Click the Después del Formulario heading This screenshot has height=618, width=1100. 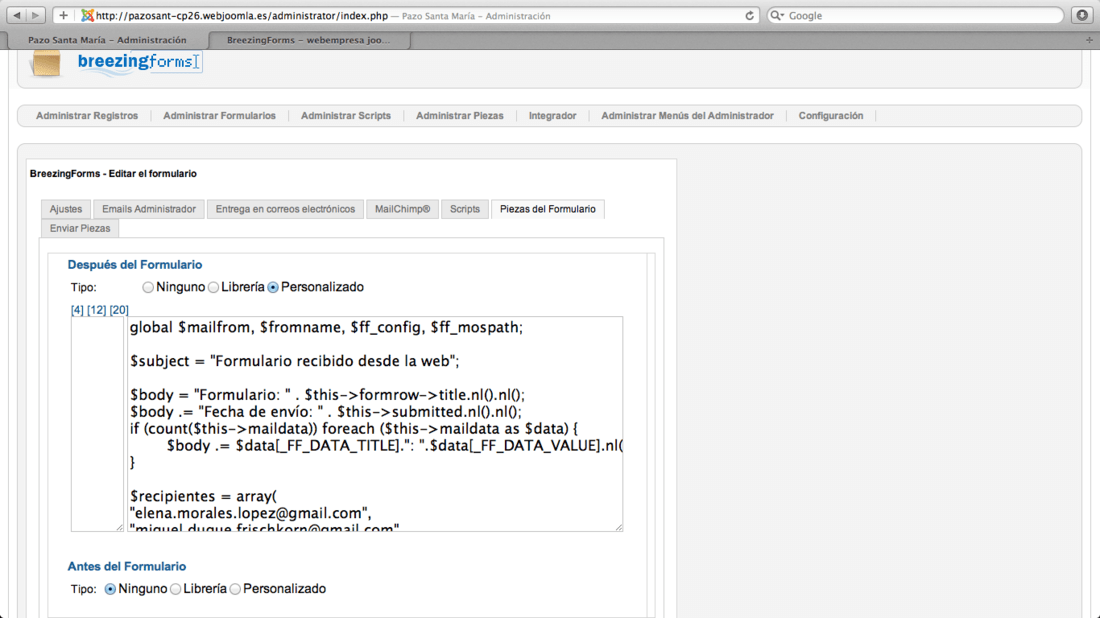[x=135, y=264]
